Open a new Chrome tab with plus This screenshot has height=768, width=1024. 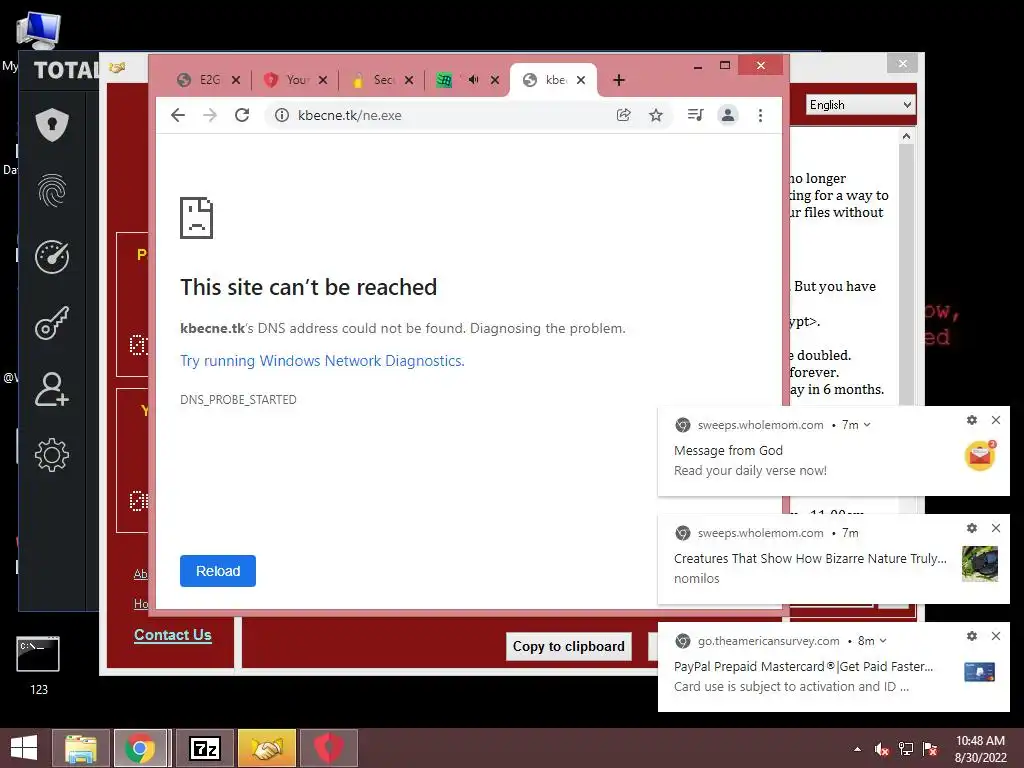[619, 80]
